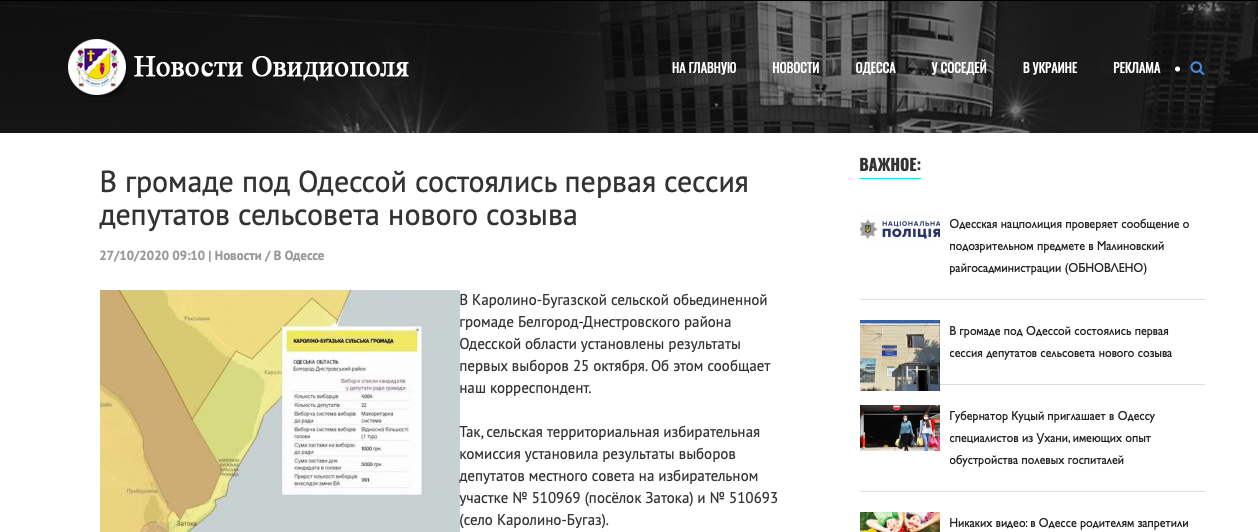Navigate to В УКРАИНЕ menu item
The height and width of the screenshot is (532, 1258).
[x=1049, y=68]
